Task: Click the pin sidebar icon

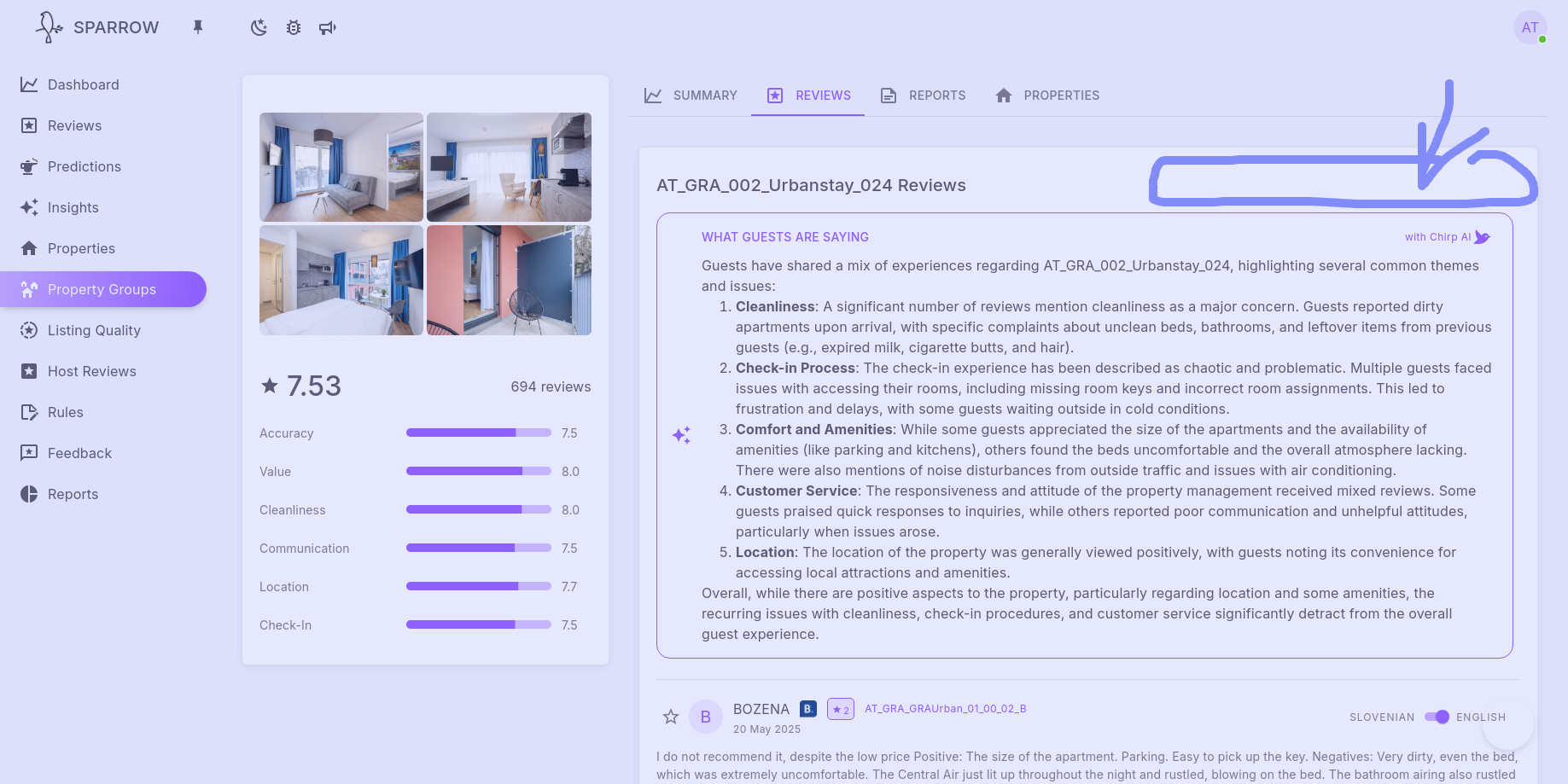Action: point(198,27)
